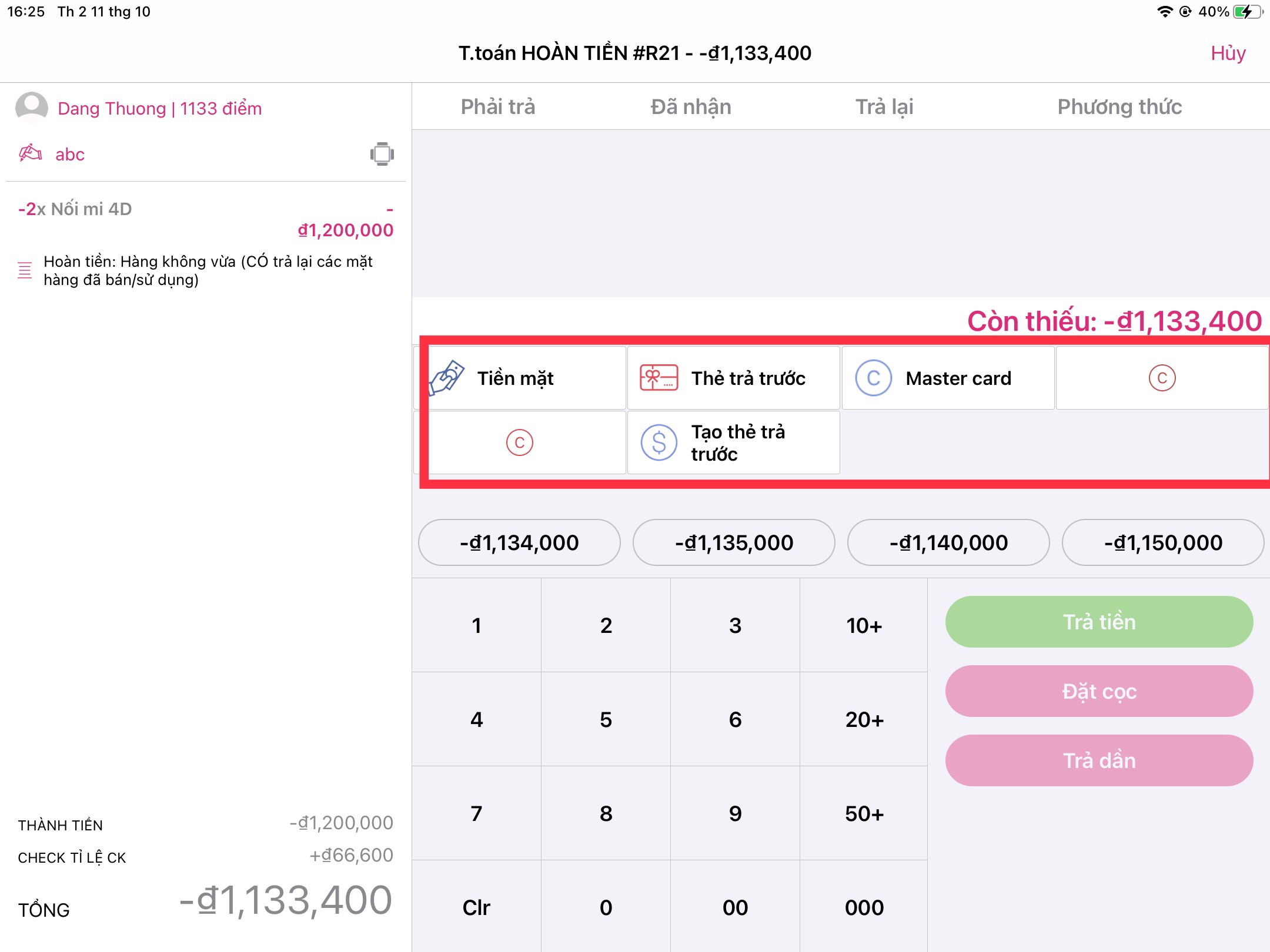
Task: Click the Tạo thẻ trả trước dollar icon
Action: point(659,443)
